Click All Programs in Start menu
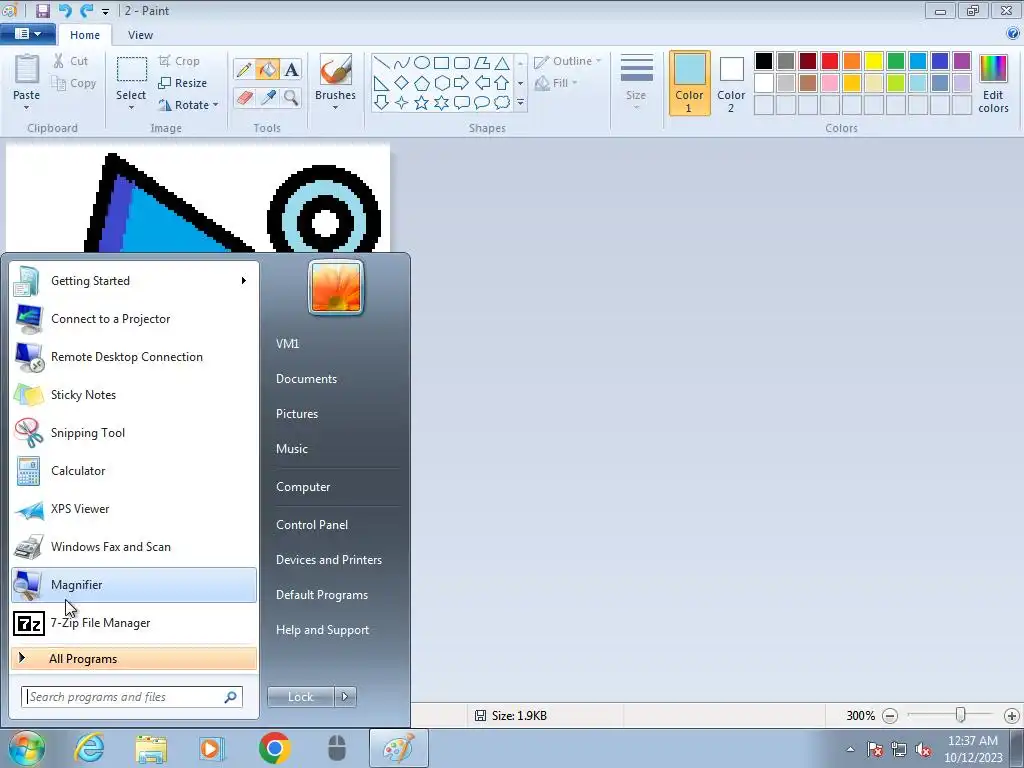This screenshot has height=768, width=1024. 134,658
